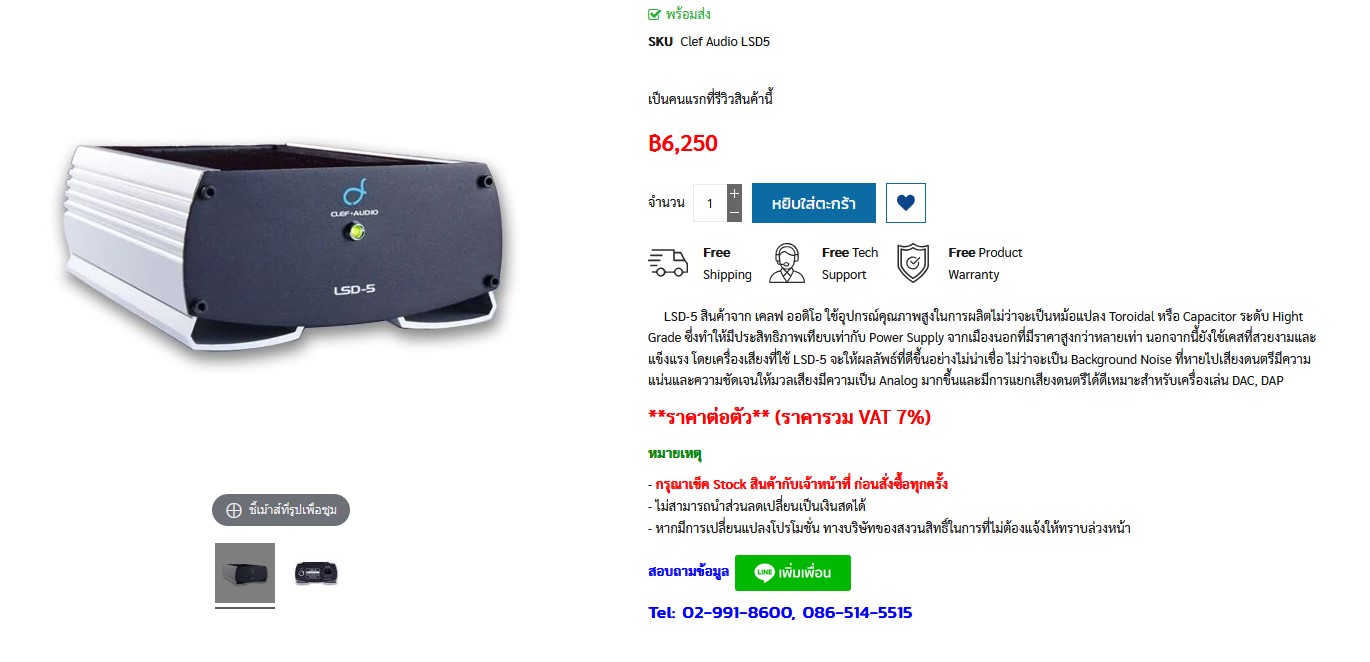The height and width of the screenshot is (662, 1370).
Task: Click the green LINE add friend button
Action: tap(793, 573)
